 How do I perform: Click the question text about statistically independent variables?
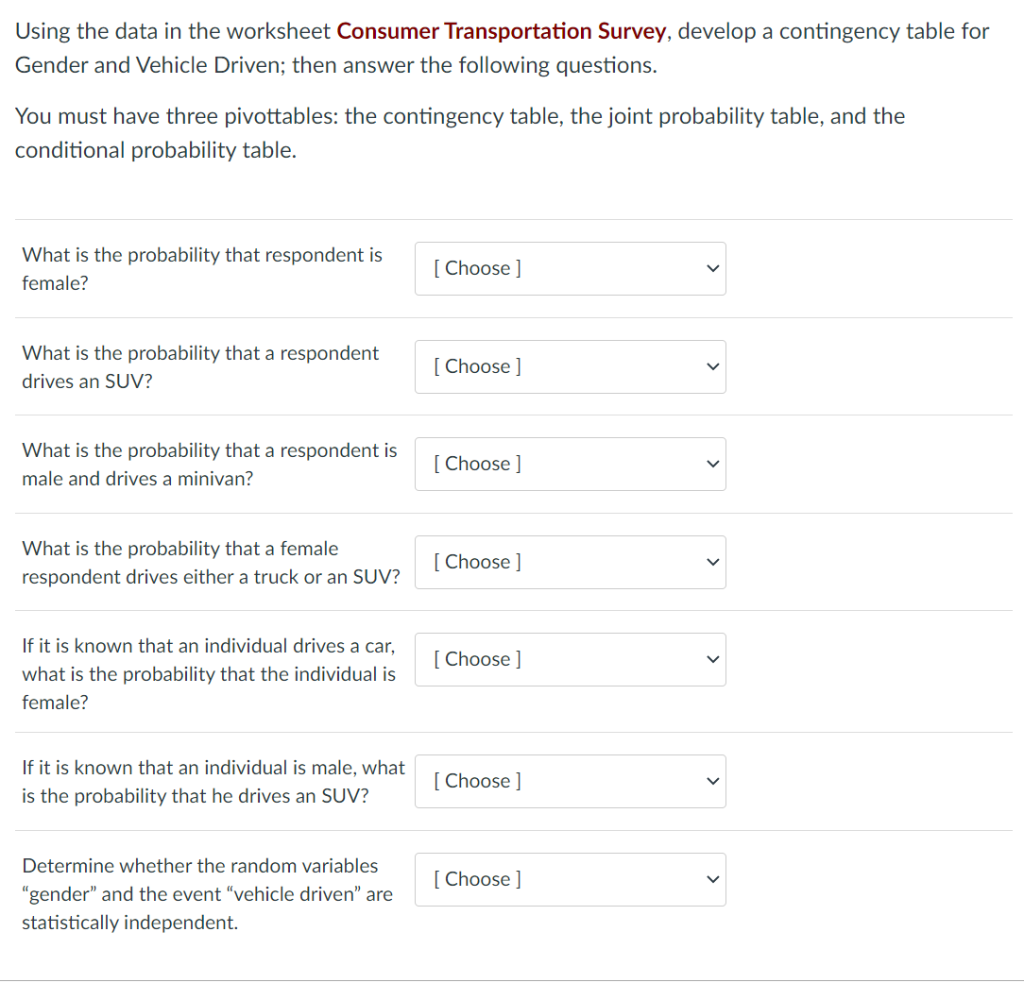tap(207, 894)
